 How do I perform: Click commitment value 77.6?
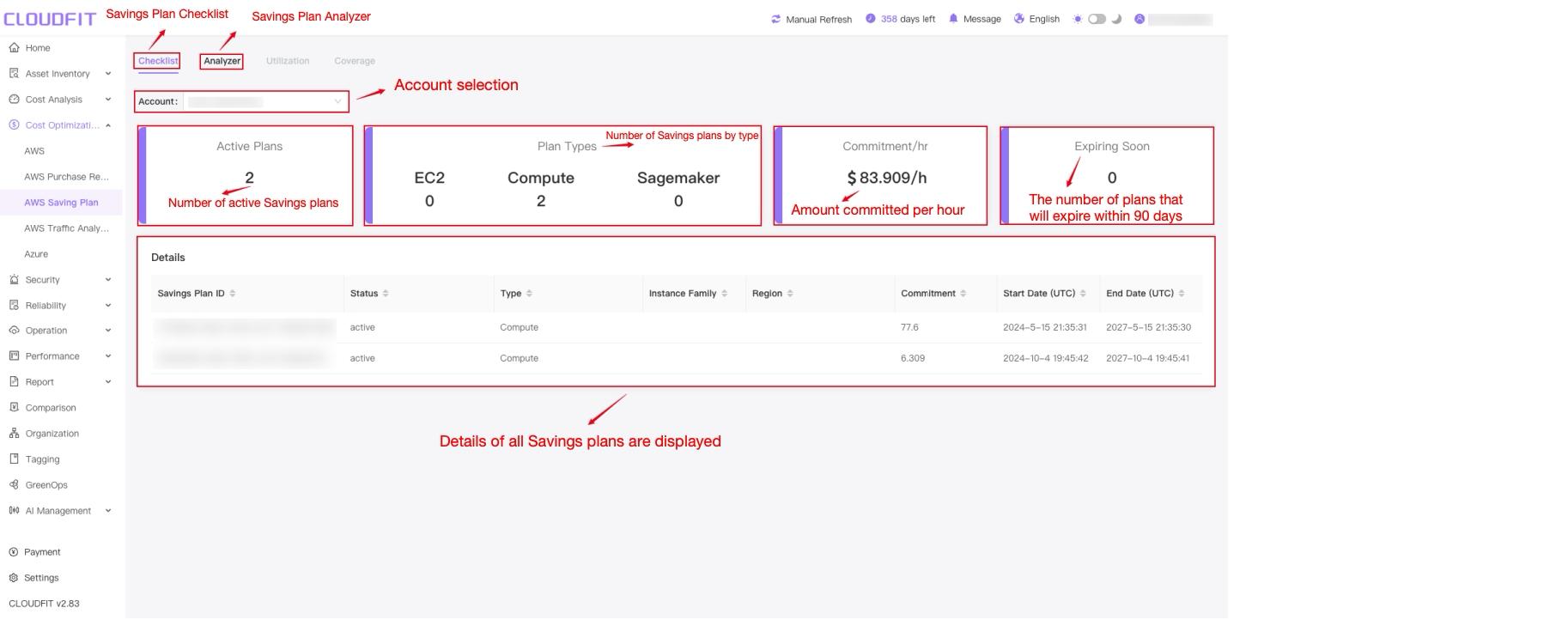click(x=909, y=327)
